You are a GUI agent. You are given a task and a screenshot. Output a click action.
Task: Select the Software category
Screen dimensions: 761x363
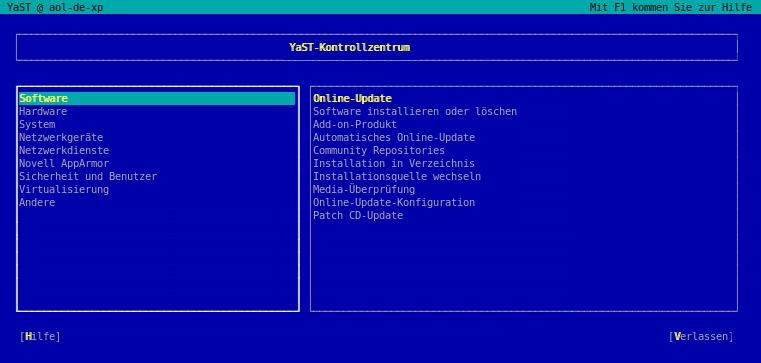point(157,99)
